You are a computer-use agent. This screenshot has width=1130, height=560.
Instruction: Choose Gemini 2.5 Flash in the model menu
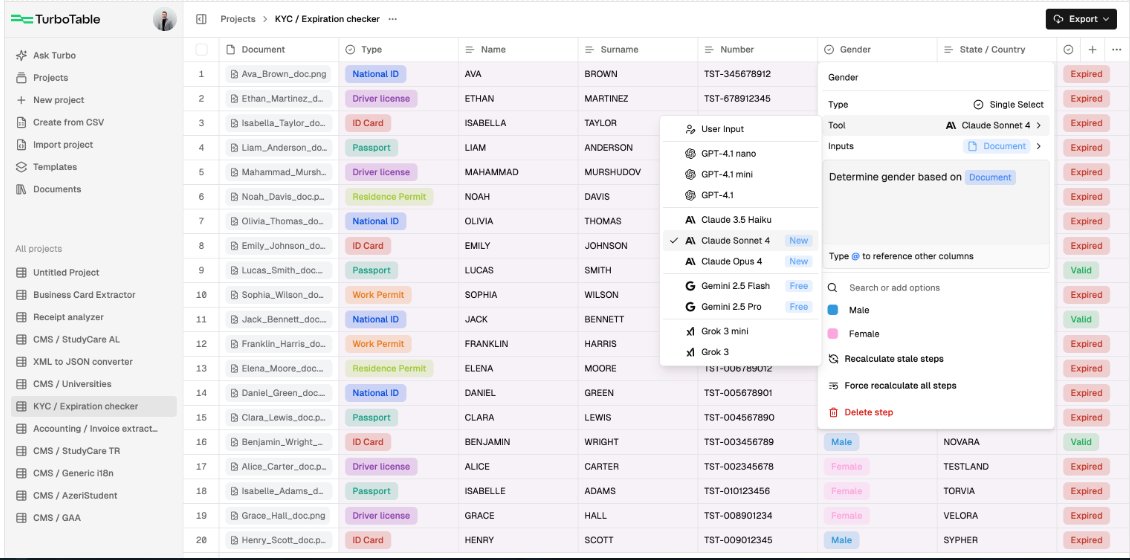point(735,286)
